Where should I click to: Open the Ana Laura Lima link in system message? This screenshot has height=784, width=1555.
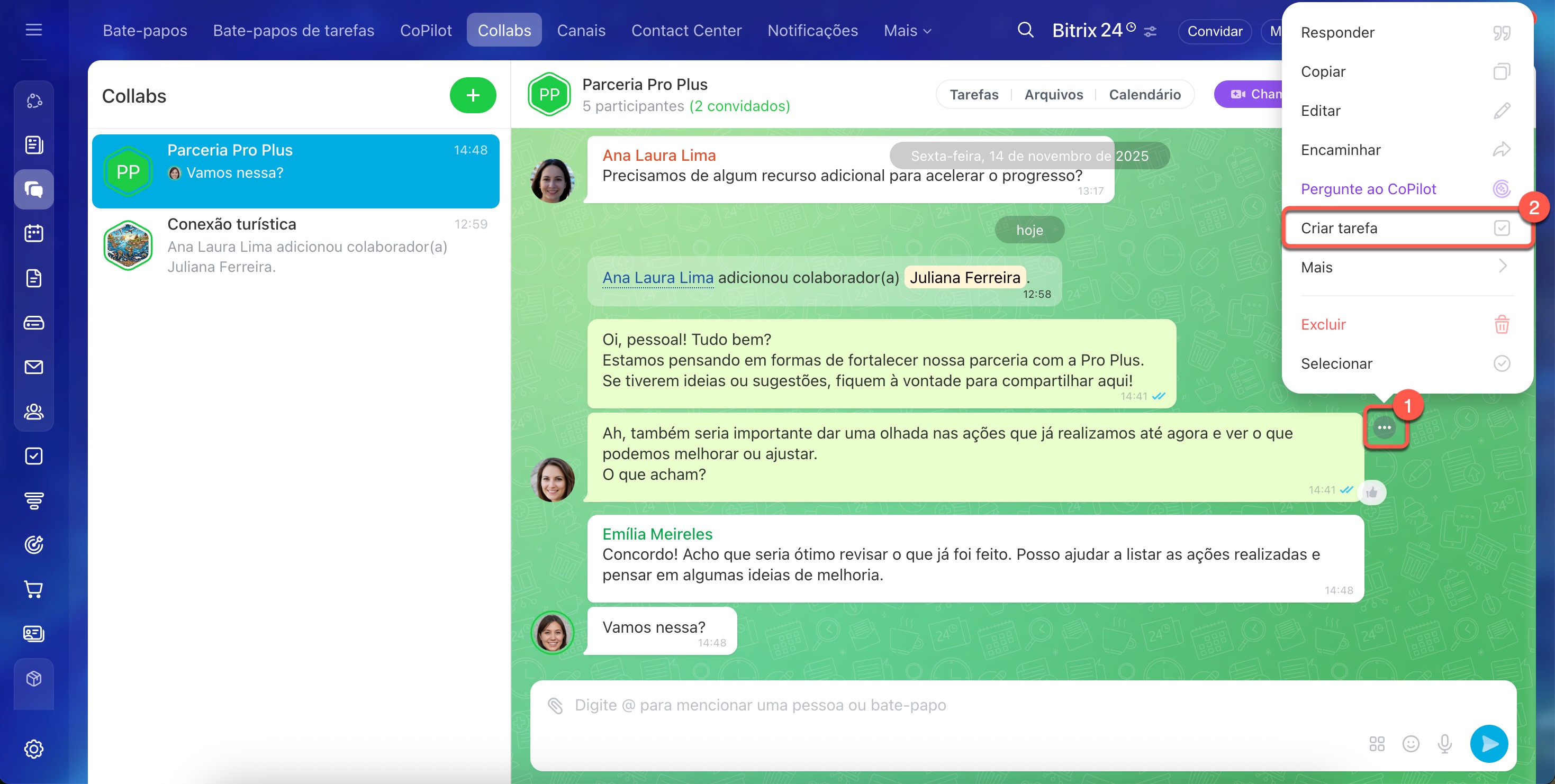(657, 278)
